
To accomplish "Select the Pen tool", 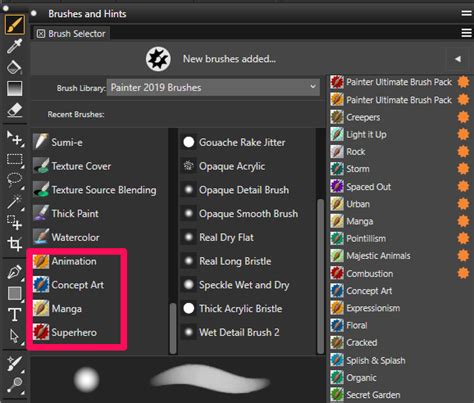I will [15, 272].
